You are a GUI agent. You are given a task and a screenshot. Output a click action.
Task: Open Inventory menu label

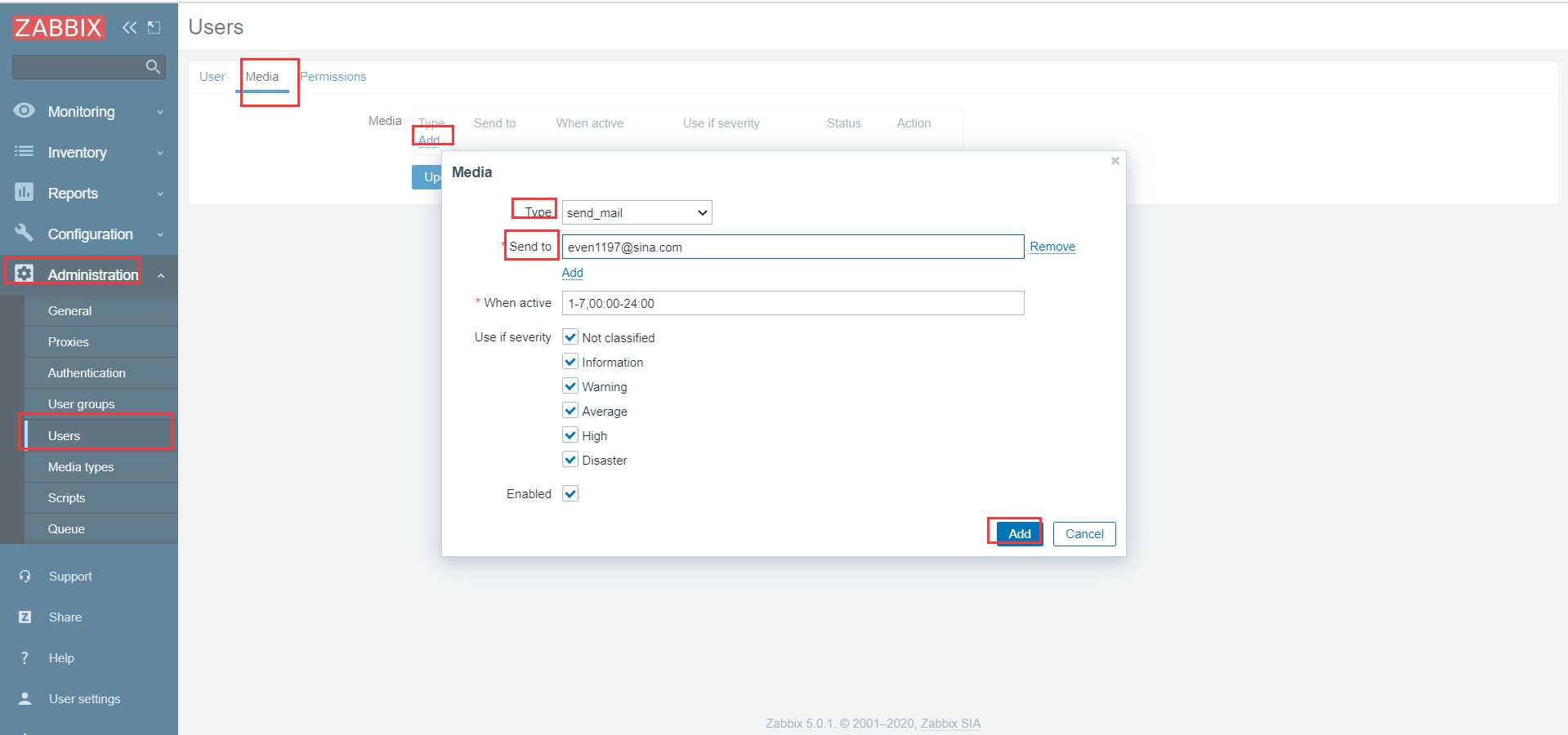[77, 153]
